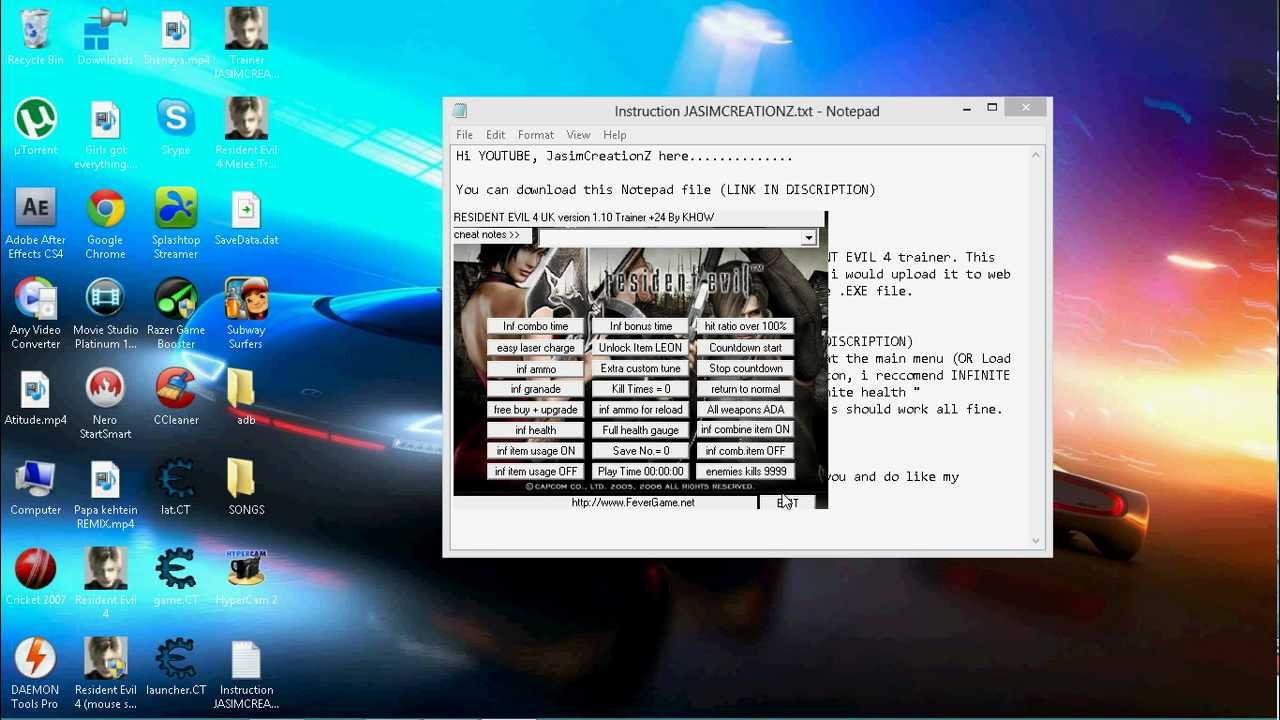Screen dimensions: 1280x720
Task: Click the Inf combo time trainer button
Action: (x=536, y=326)
